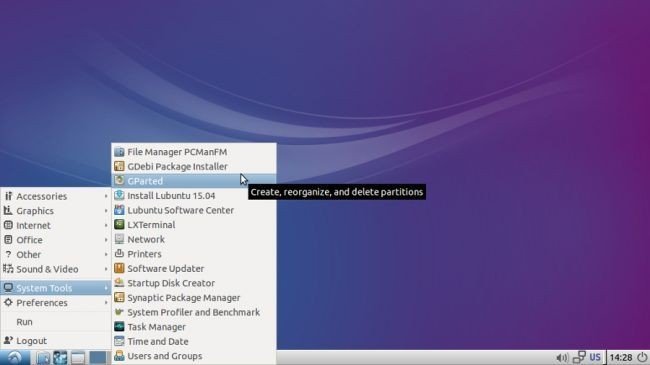This screenshot has width=650, height=365.
Task: Click the Office text label
Action: [x=29, y=240]
